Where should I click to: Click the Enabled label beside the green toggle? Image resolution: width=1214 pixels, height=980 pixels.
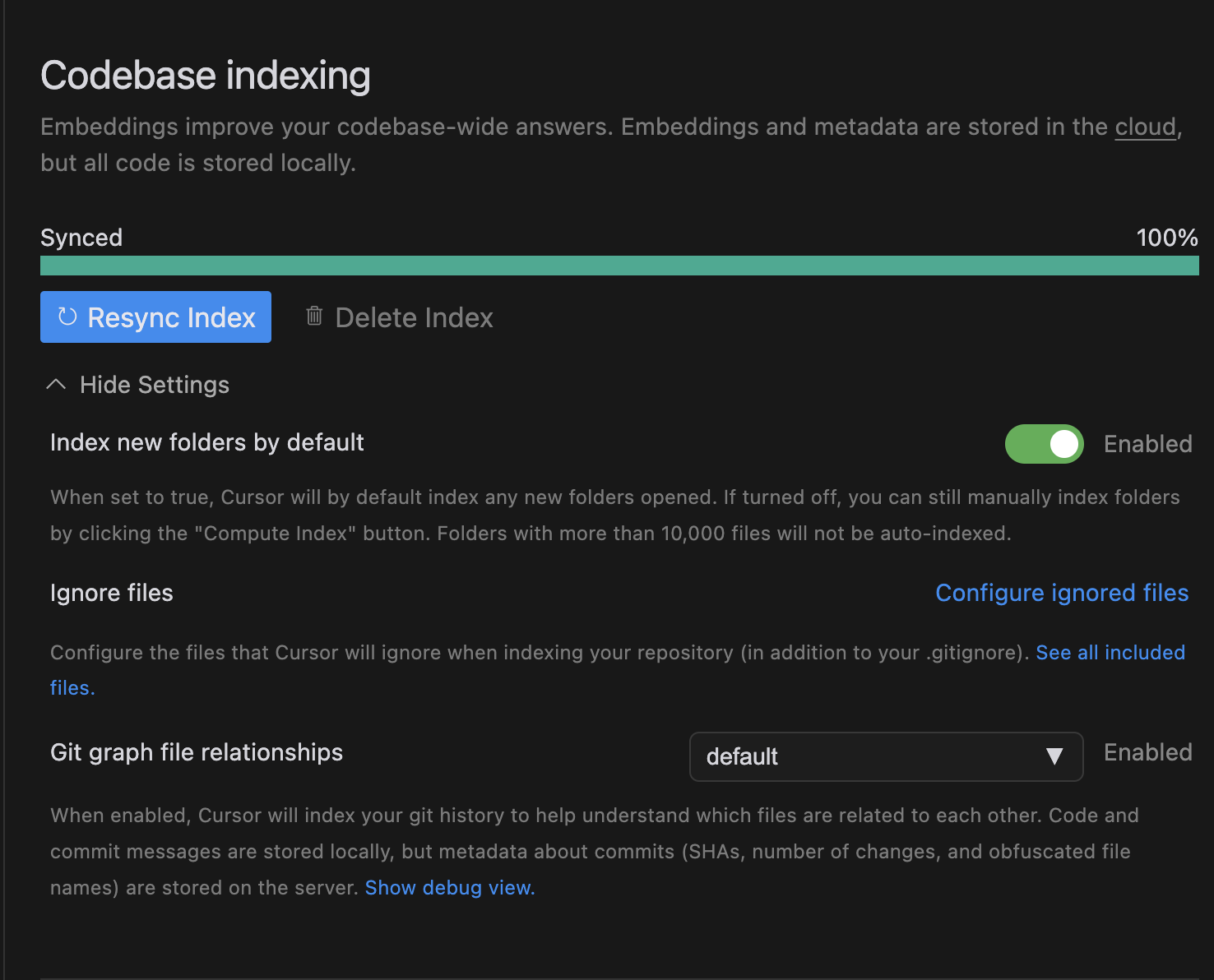pos(1147,444)
